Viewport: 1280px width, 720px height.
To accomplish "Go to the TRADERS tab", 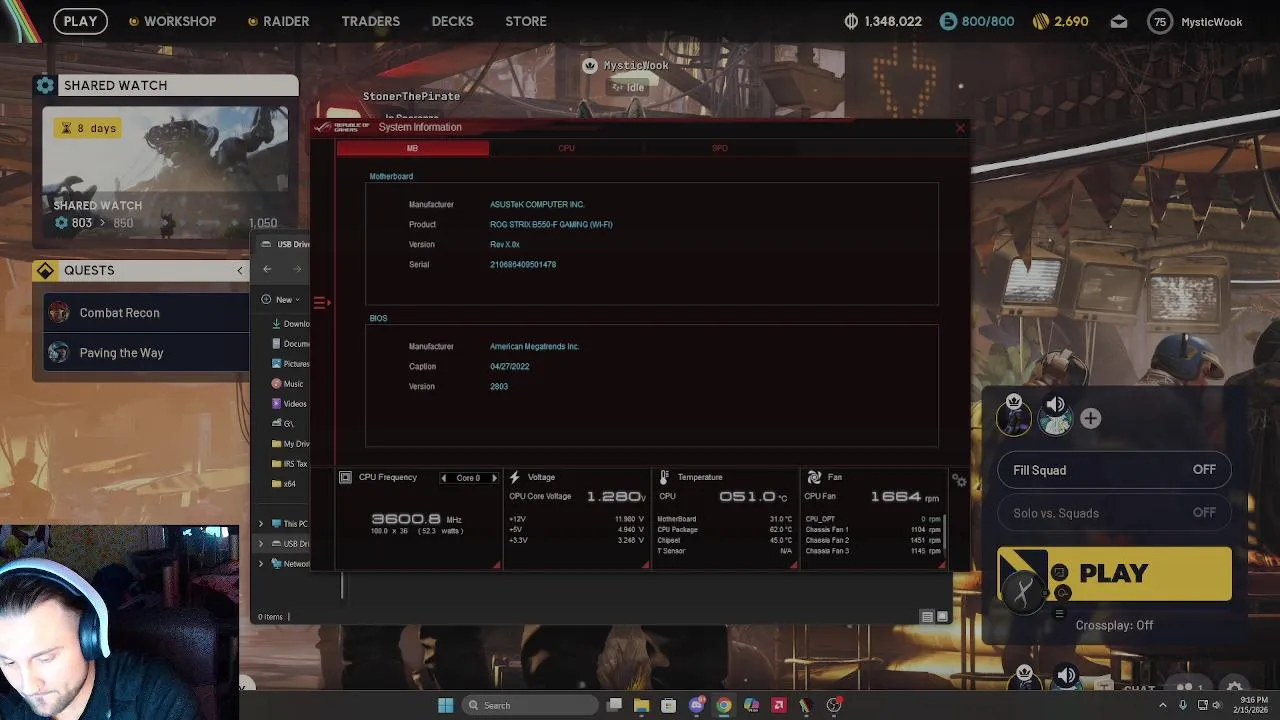I will (x=370, y=21).
